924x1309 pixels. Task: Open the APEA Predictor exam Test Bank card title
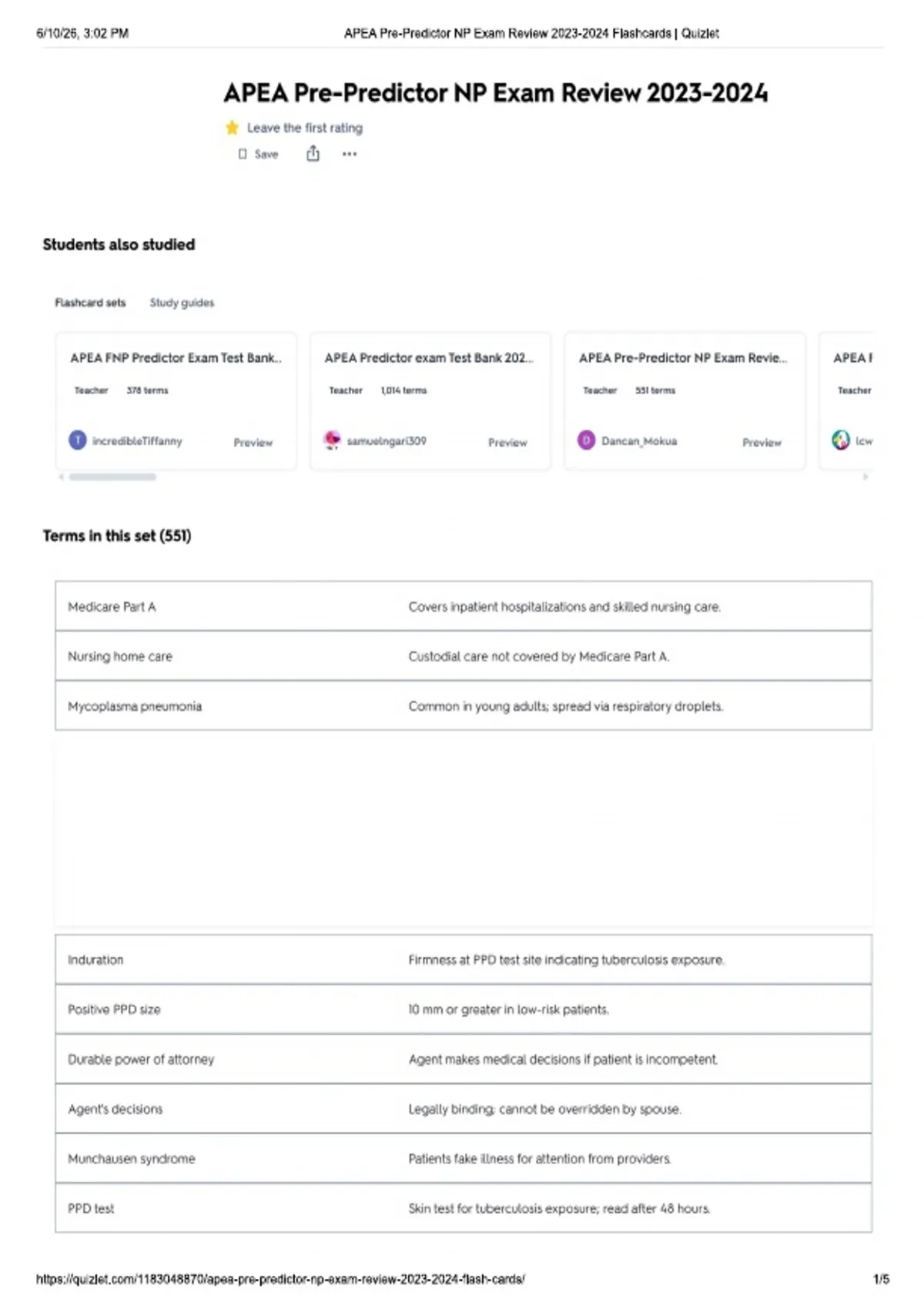pos(429,358)
